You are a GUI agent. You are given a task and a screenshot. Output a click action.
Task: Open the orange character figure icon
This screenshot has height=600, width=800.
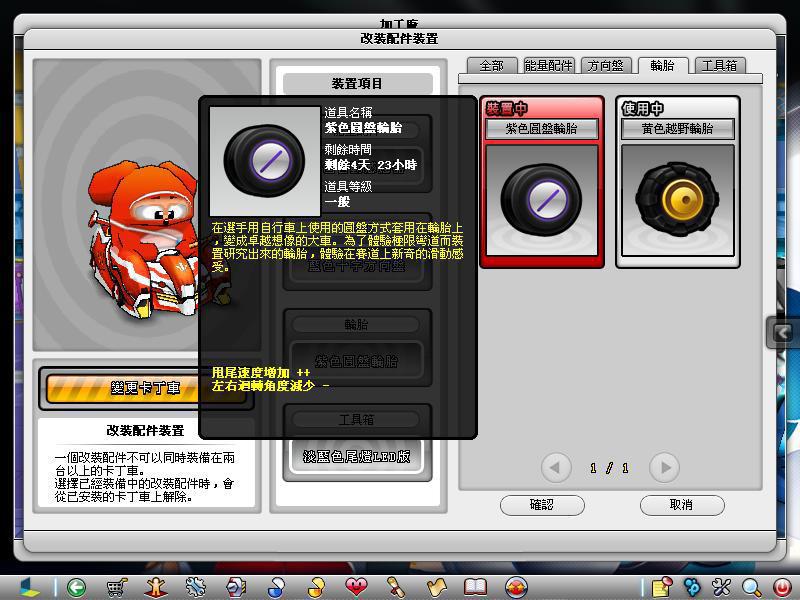point(156,587)
